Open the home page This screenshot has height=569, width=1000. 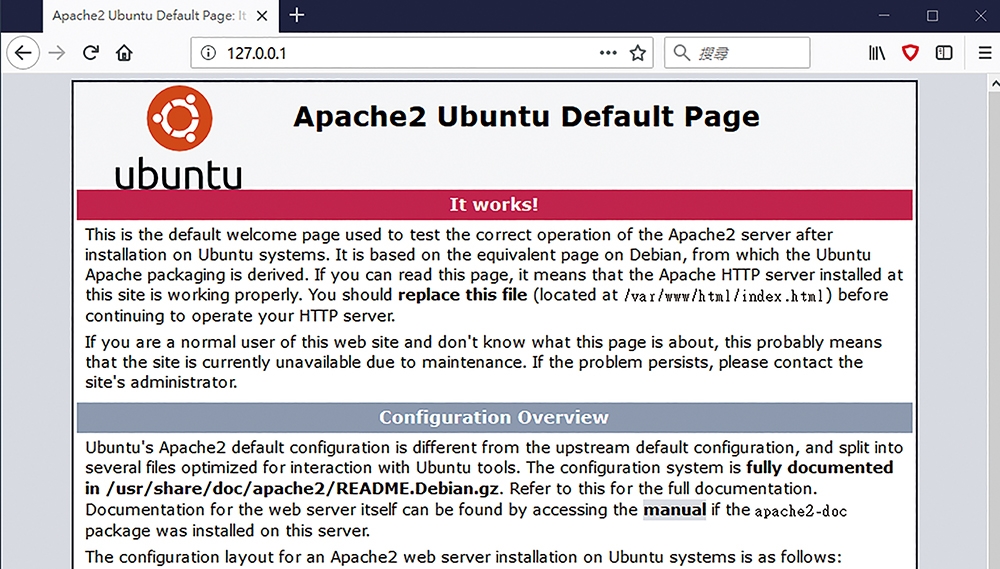(124, 53)
